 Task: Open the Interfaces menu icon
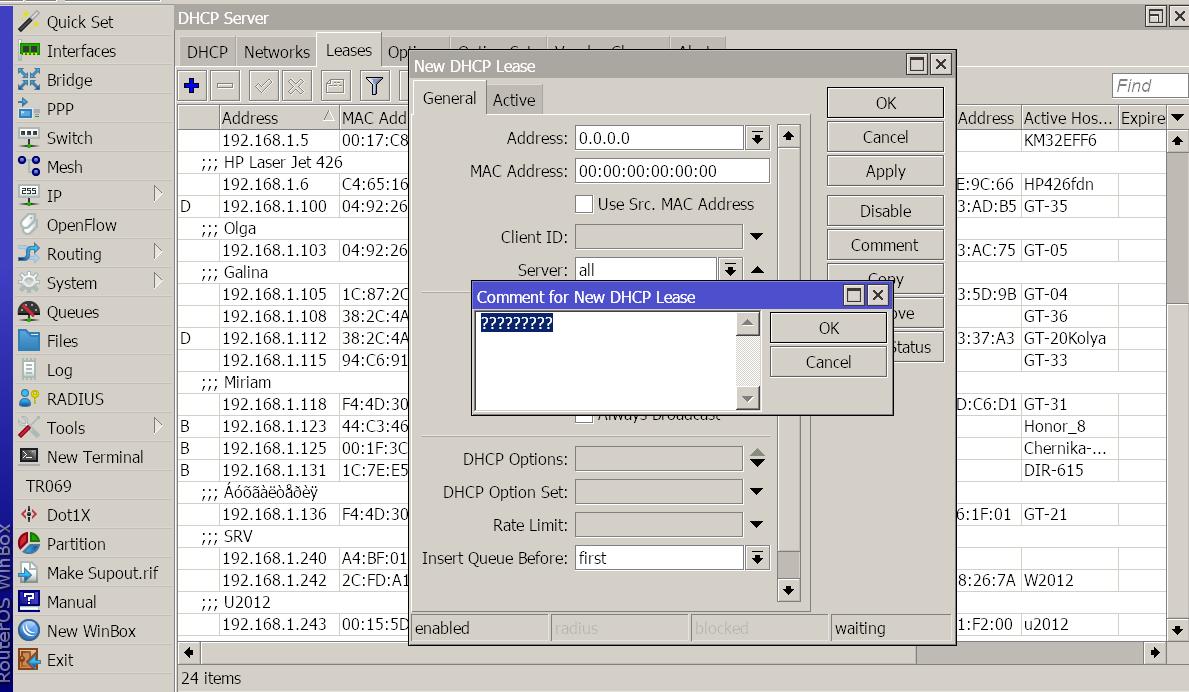click(29, 51)
